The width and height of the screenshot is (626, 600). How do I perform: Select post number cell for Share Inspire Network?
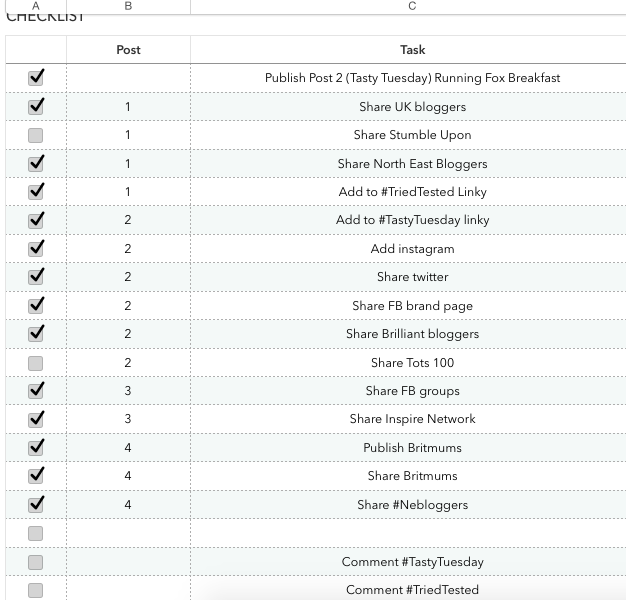point(128,419)
